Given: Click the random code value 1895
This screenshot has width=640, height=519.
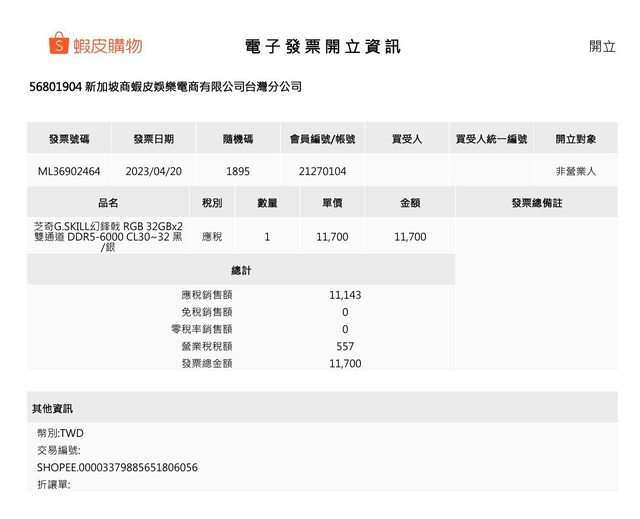Looking at the screenshot, I should click(238, 171).
